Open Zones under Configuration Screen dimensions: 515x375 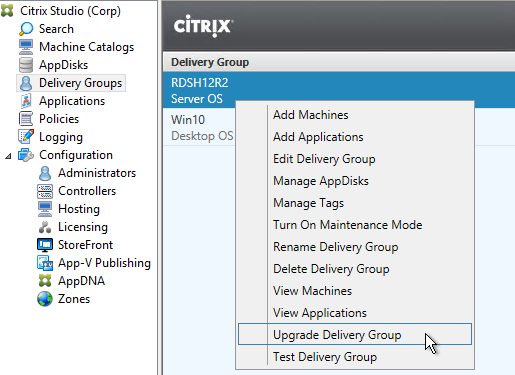pos(74,299)
